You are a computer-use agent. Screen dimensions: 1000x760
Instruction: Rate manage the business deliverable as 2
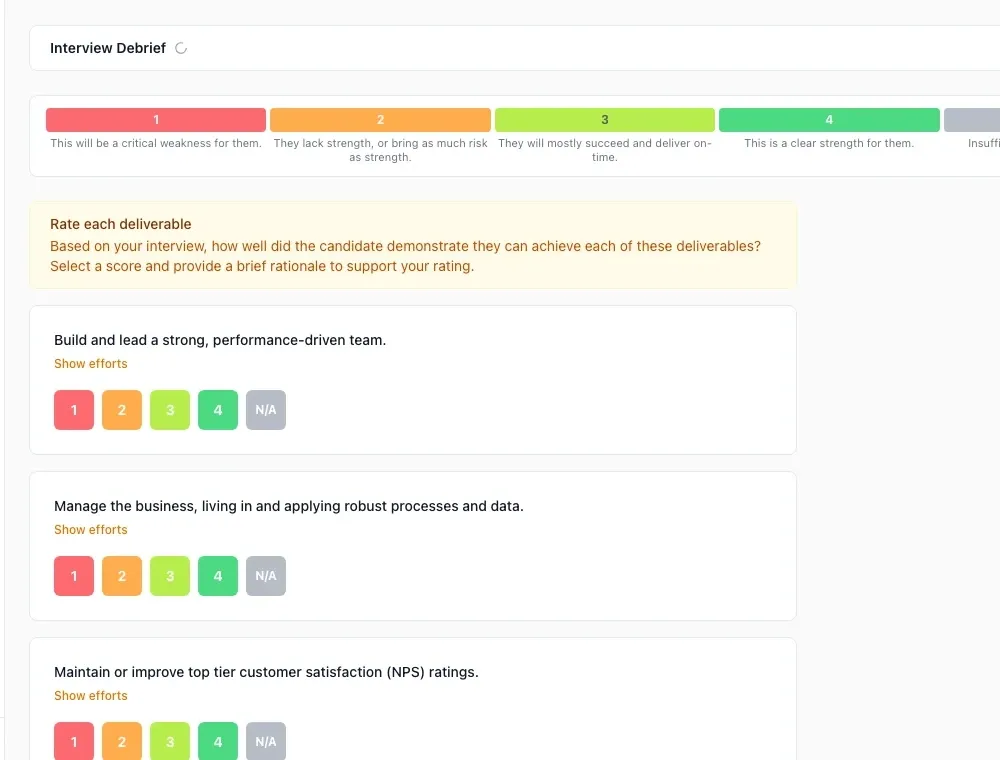(x=122, y=576)
